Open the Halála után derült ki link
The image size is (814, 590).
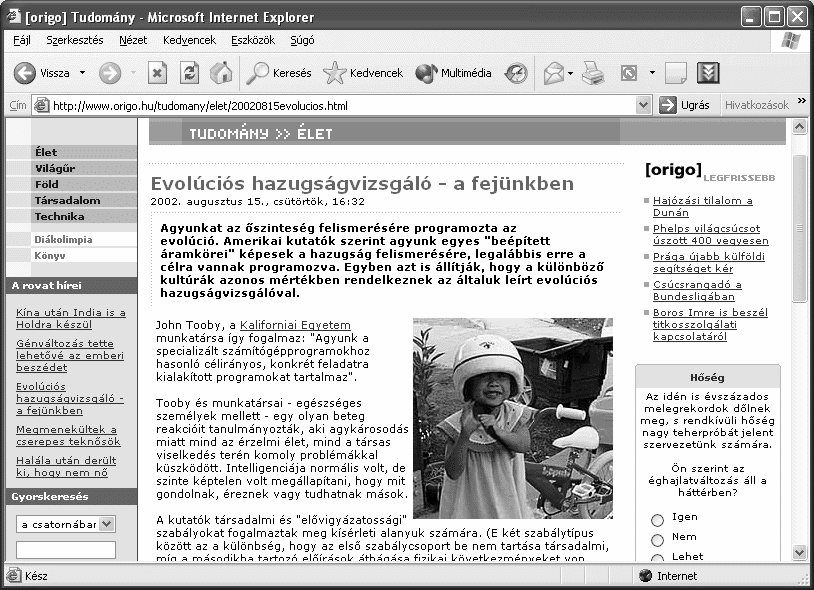point(66,466)
